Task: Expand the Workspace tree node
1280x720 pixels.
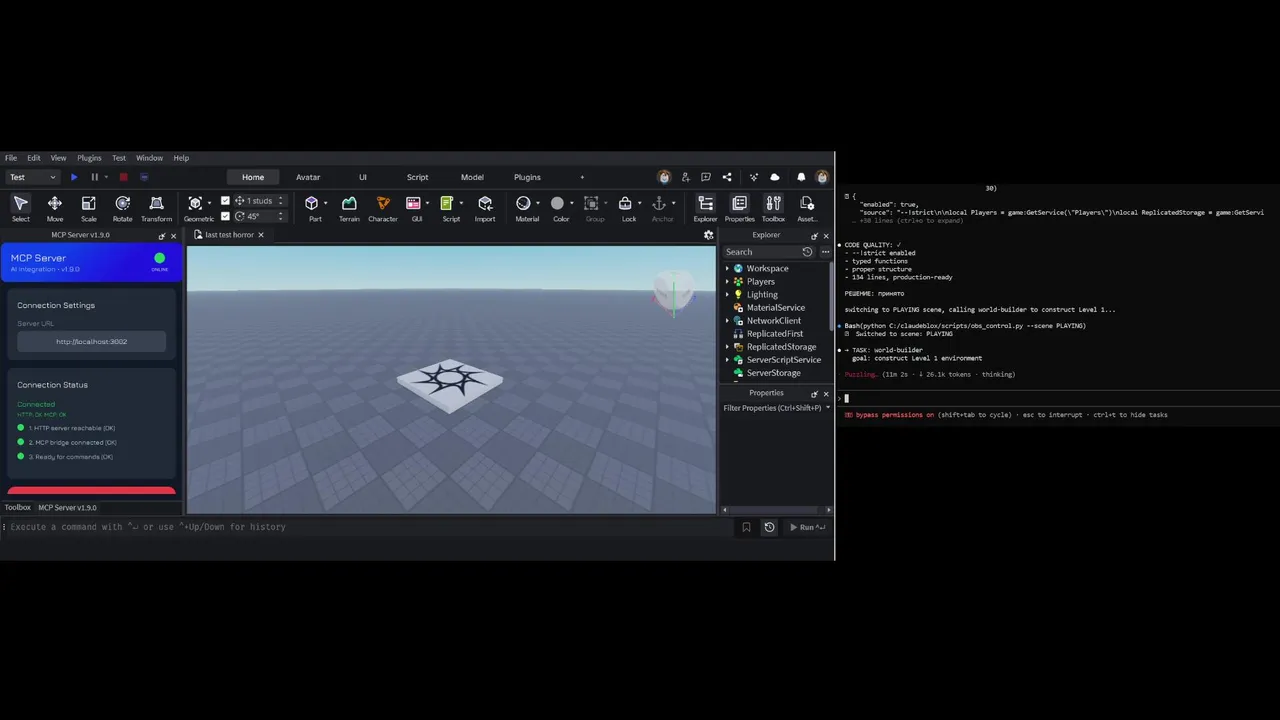Action: (727, 268)
